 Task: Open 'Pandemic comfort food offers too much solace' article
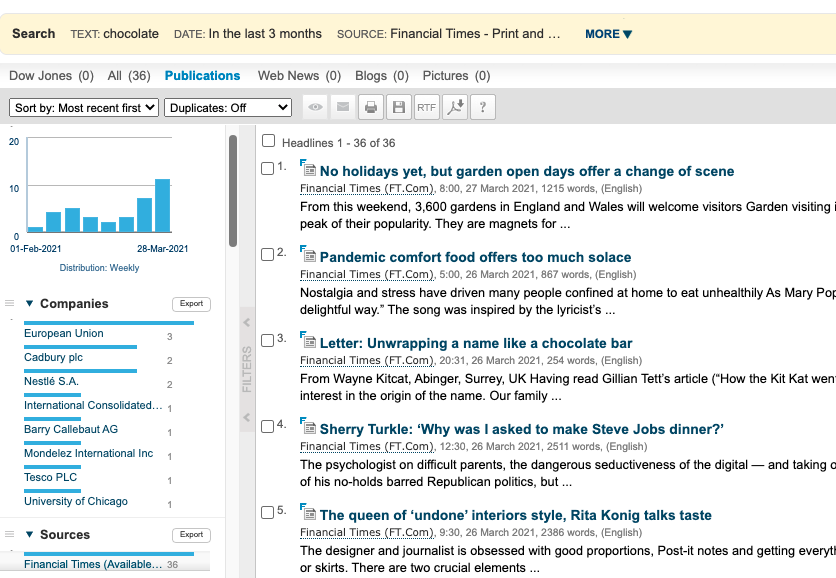(475, 257)
